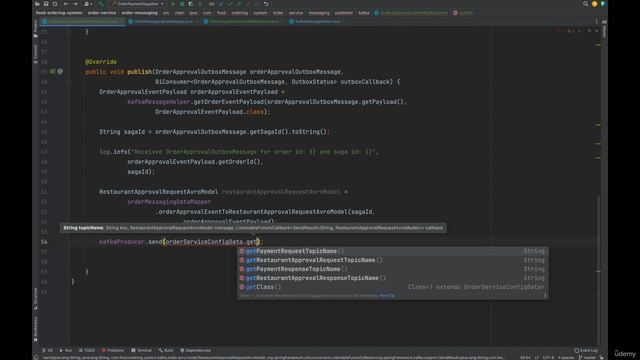
Task: Open the Structure tool window sidebar button
Action: coord(36,299)
